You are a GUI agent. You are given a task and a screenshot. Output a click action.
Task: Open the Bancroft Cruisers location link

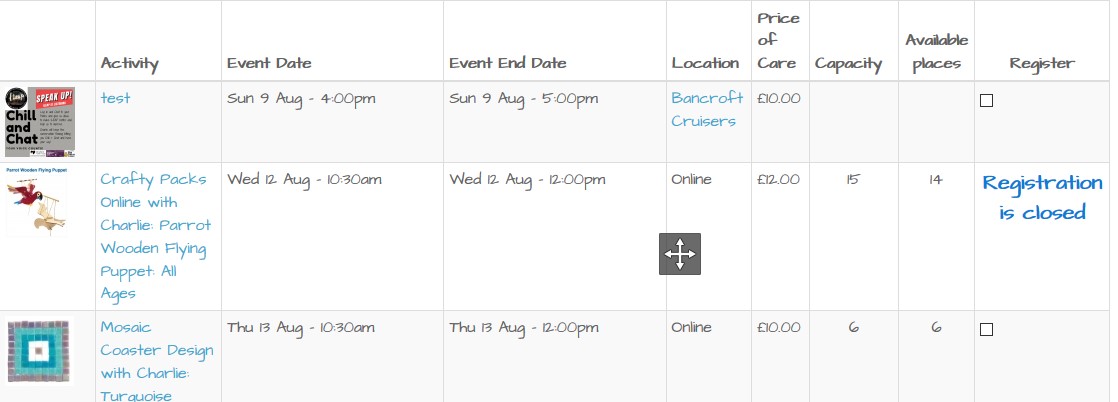coord(707,109)
